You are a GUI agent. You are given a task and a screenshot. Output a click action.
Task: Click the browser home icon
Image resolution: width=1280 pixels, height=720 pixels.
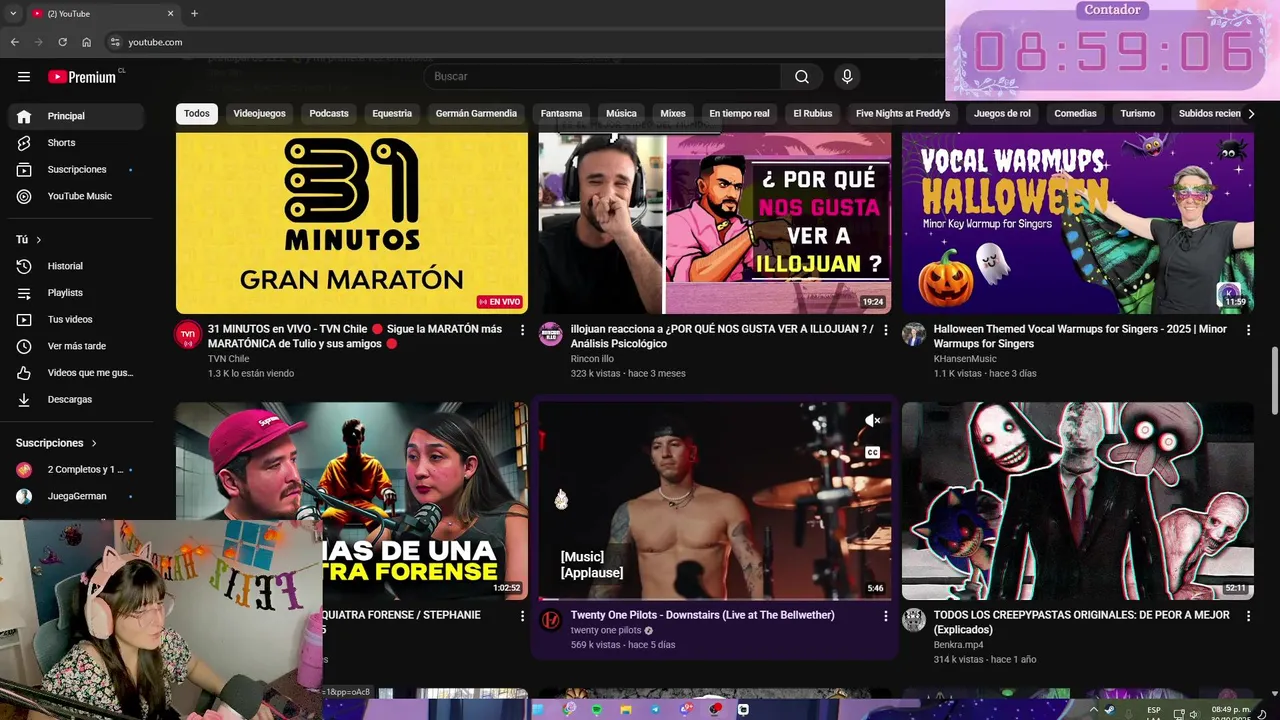[x=86, y=42]
